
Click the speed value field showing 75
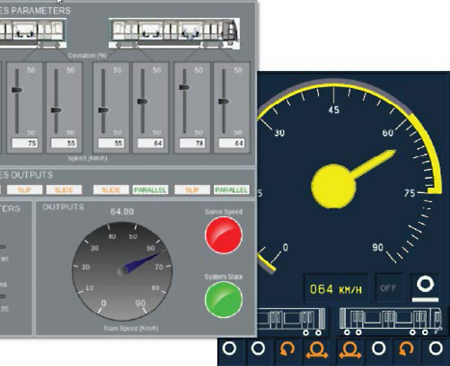pyautogui.click(x=25, y=143)
